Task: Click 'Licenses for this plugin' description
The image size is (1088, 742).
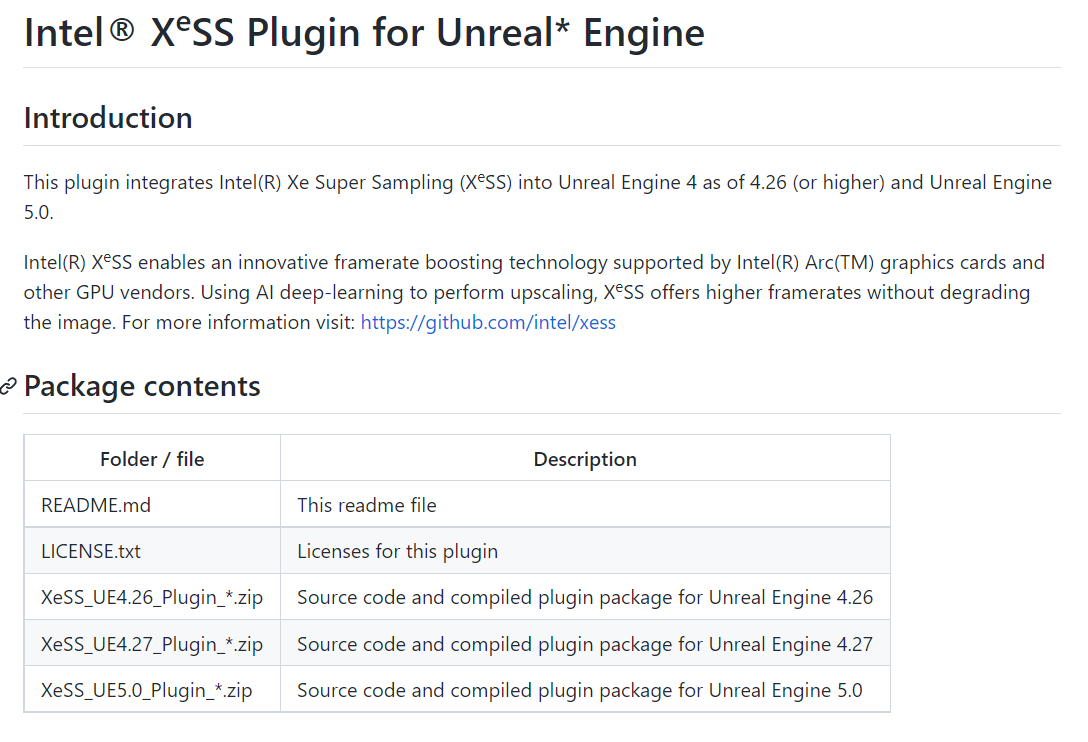Action: (397, 551)
